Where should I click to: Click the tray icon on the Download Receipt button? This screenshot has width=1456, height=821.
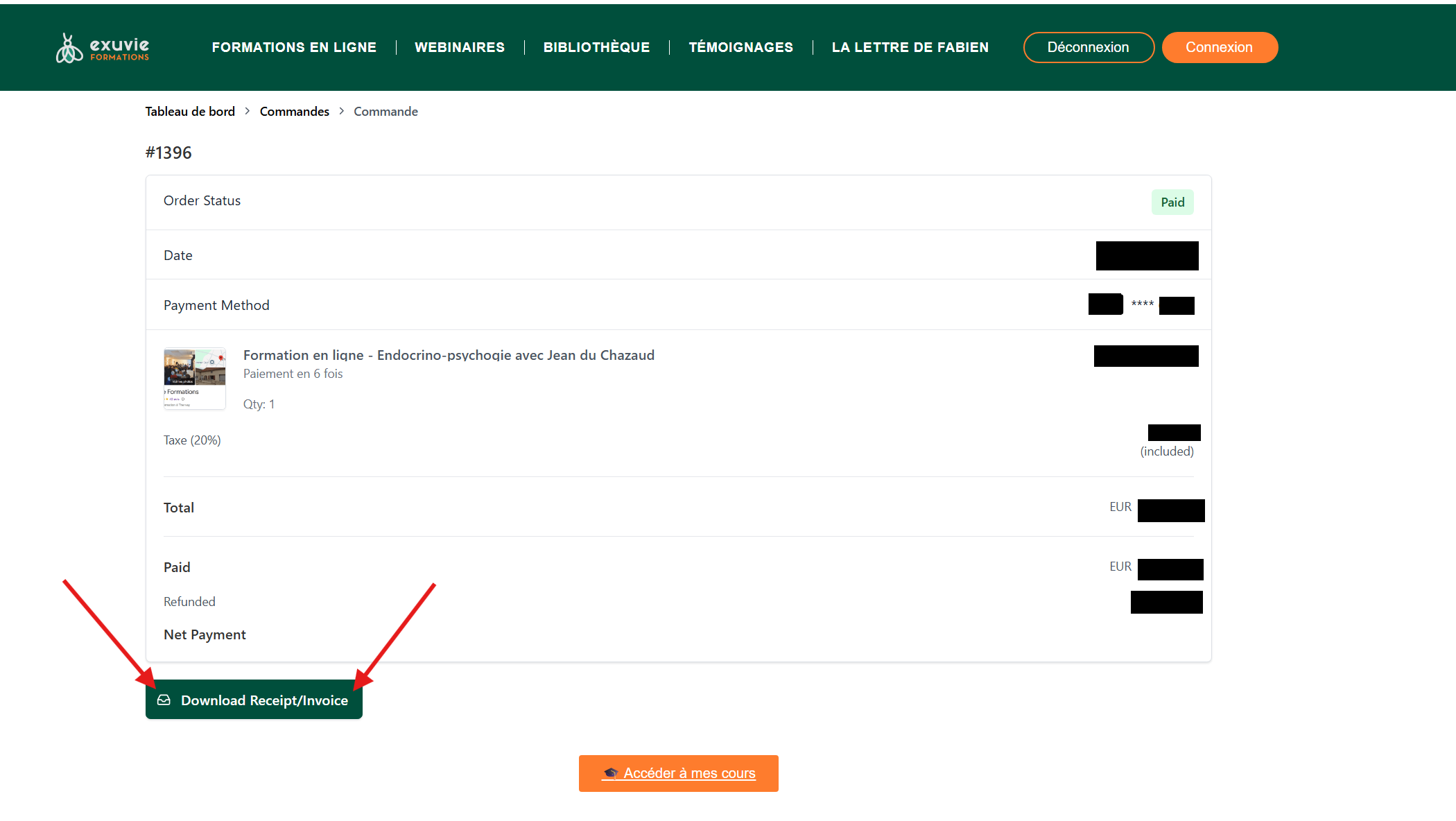pos(164,700)
